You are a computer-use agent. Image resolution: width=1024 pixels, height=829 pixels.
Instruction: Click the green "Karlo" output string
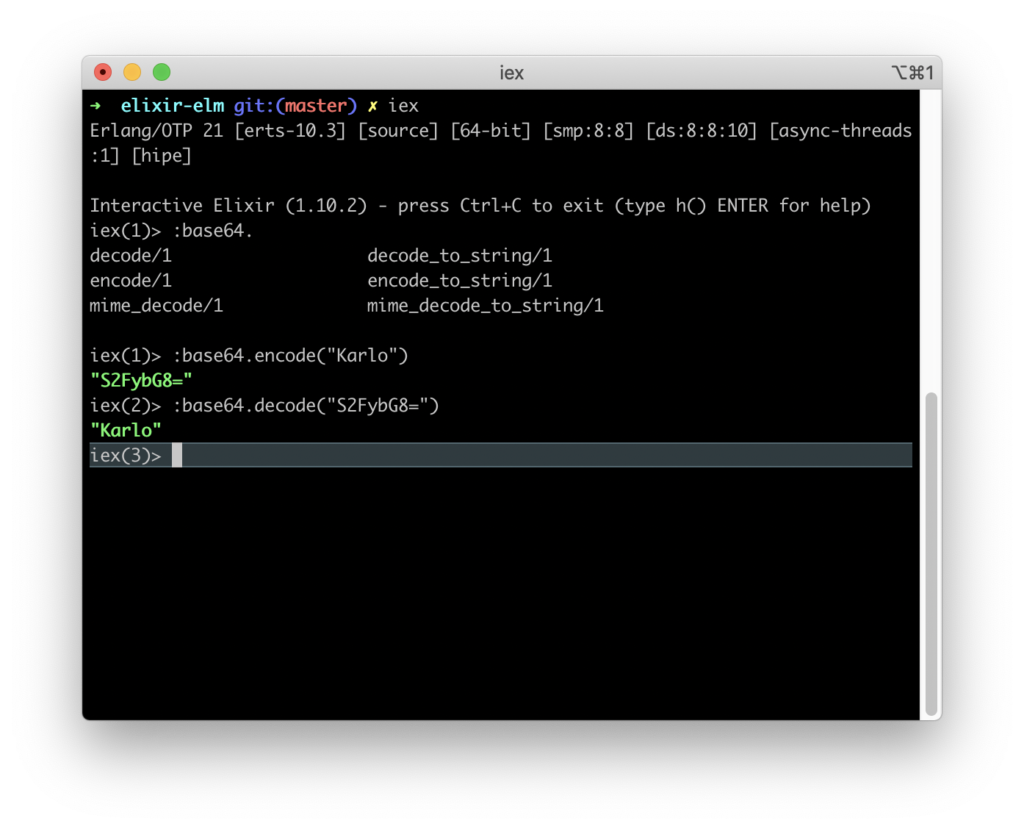pos(125,431)
